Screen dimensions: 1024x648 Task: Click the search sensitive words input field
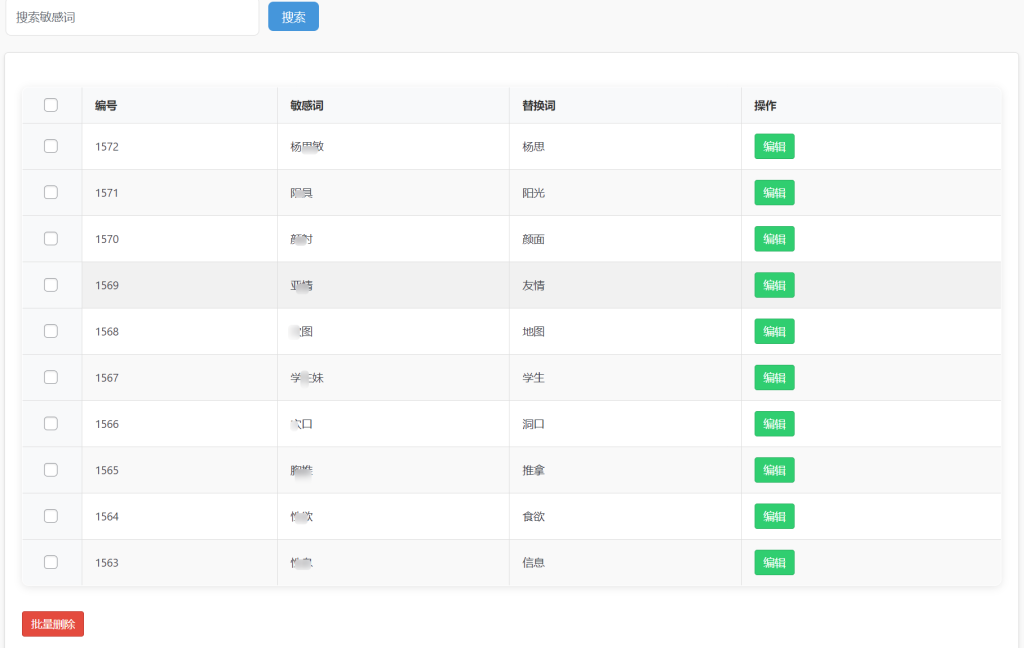[132, 17]
